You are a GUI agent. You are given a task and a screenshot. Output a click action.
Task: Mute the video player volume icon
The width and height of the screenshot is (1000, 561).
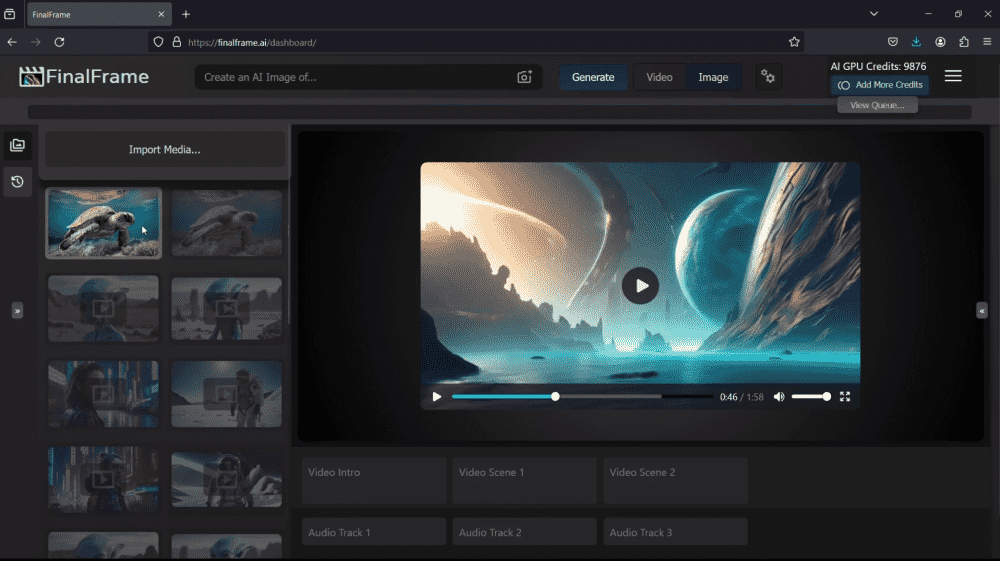[779, 397]
